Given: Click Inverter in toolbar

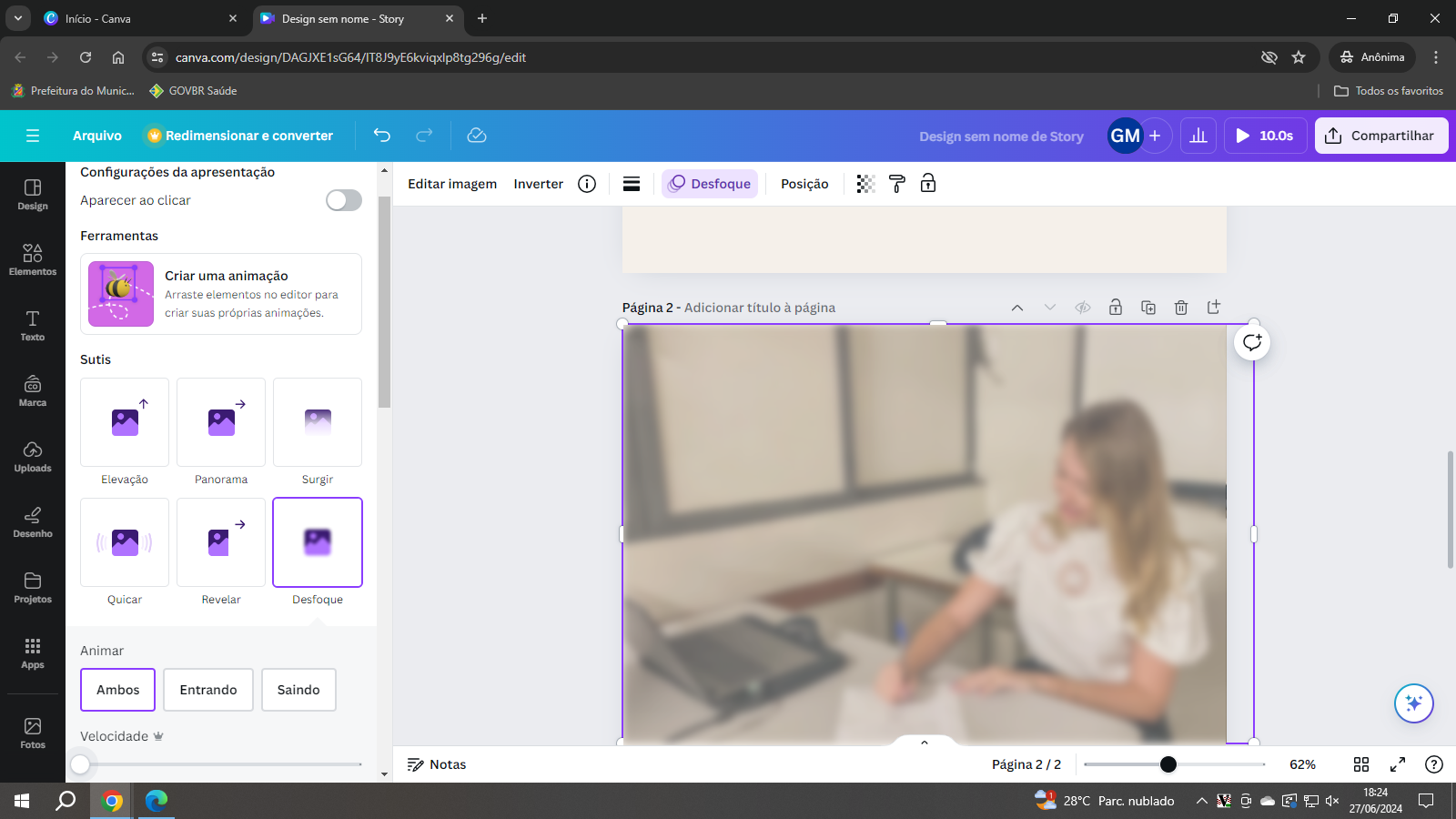Looking at the screenshot, I should 539,184.
